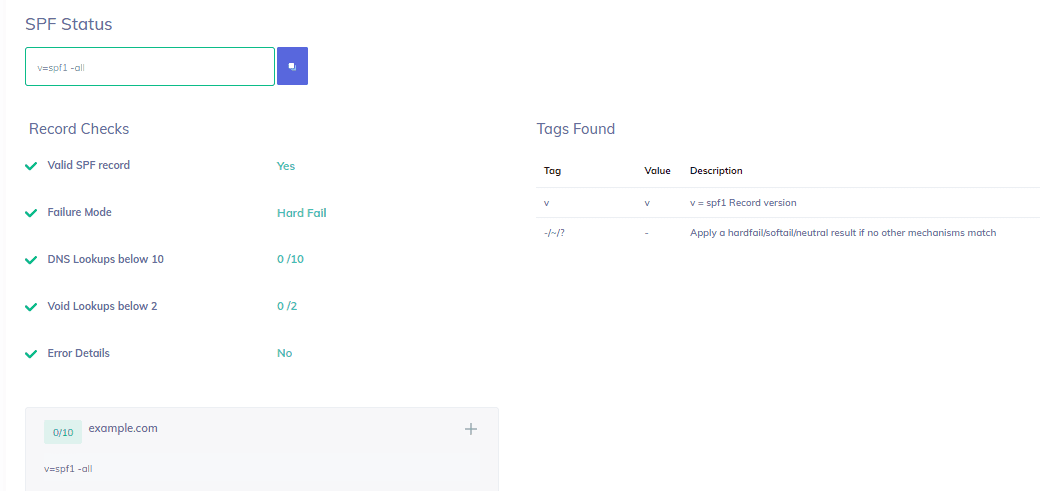Click the Value column header
Screen dimensions: 1042x491
click(657, 171)
